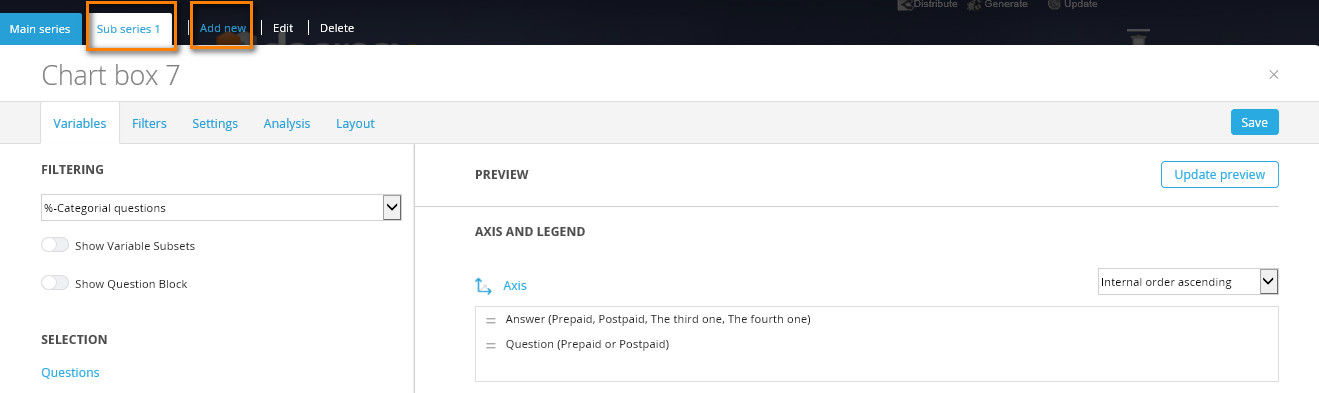Grab the handle icon beside Question row

click(x=490, y=345)
